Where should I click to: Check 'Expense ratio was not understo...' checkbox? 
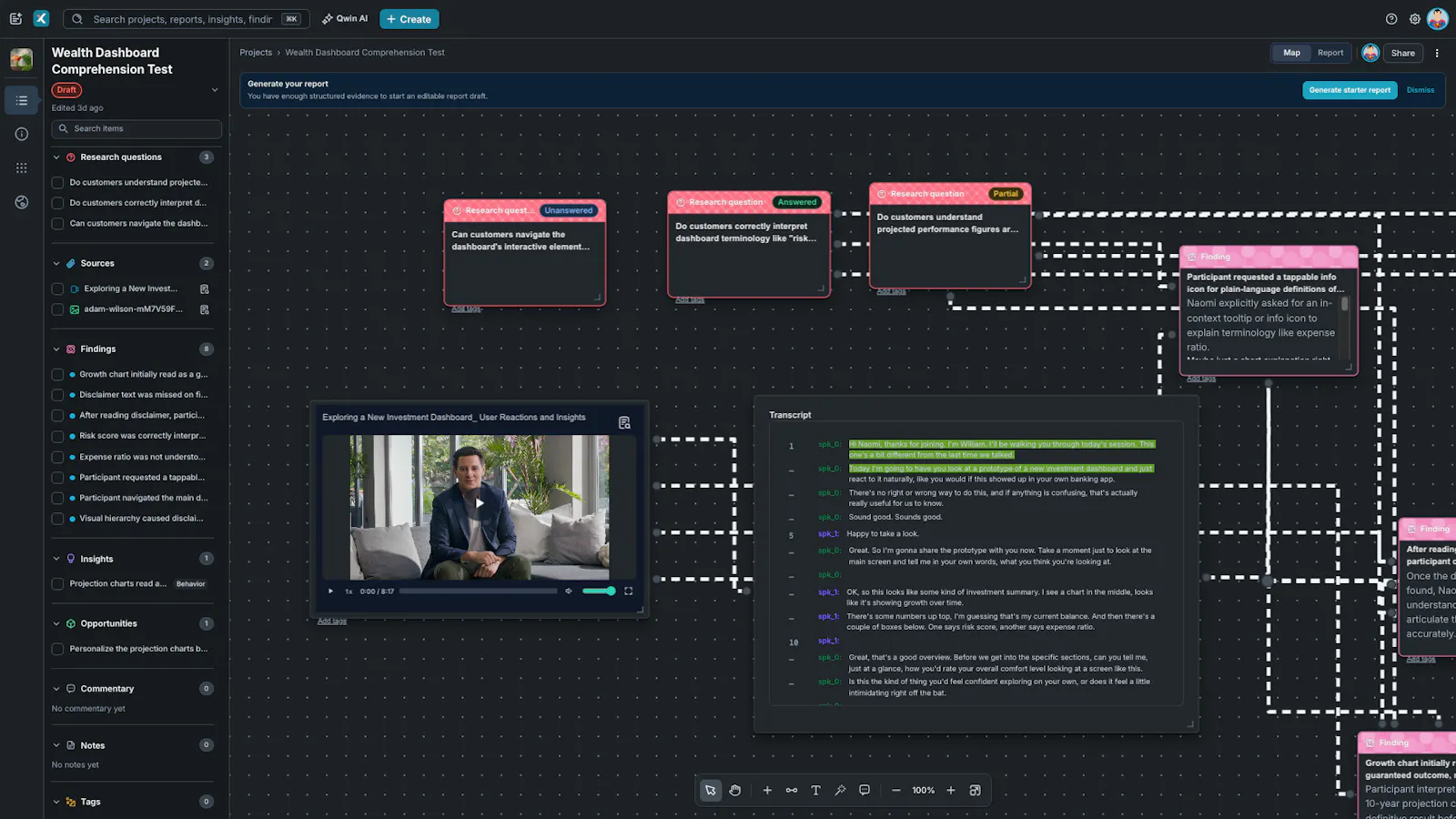tap(58, 457)
